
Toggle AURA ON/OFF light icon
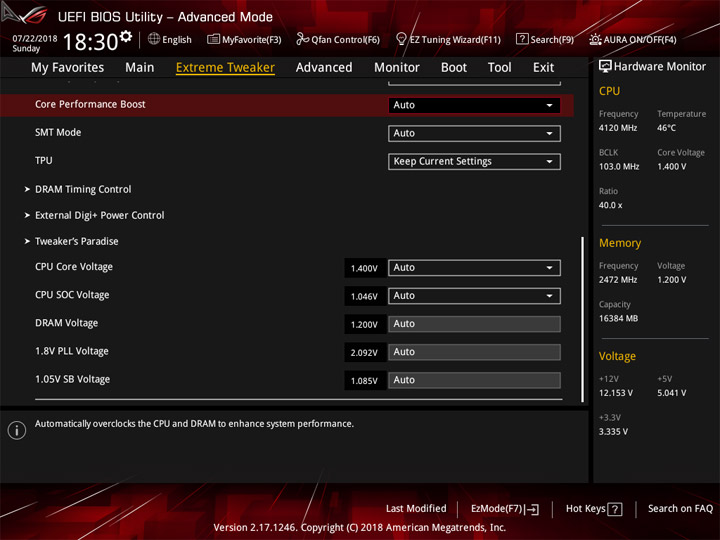point(595,39)
